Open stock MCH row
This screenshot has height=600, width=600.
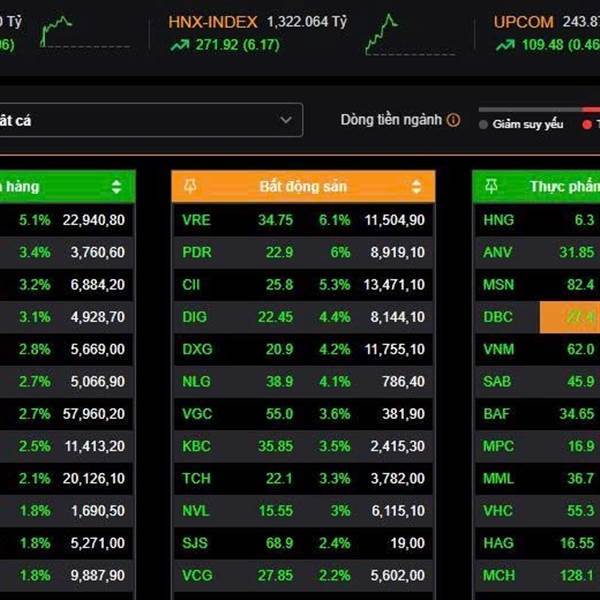[538, 575]
